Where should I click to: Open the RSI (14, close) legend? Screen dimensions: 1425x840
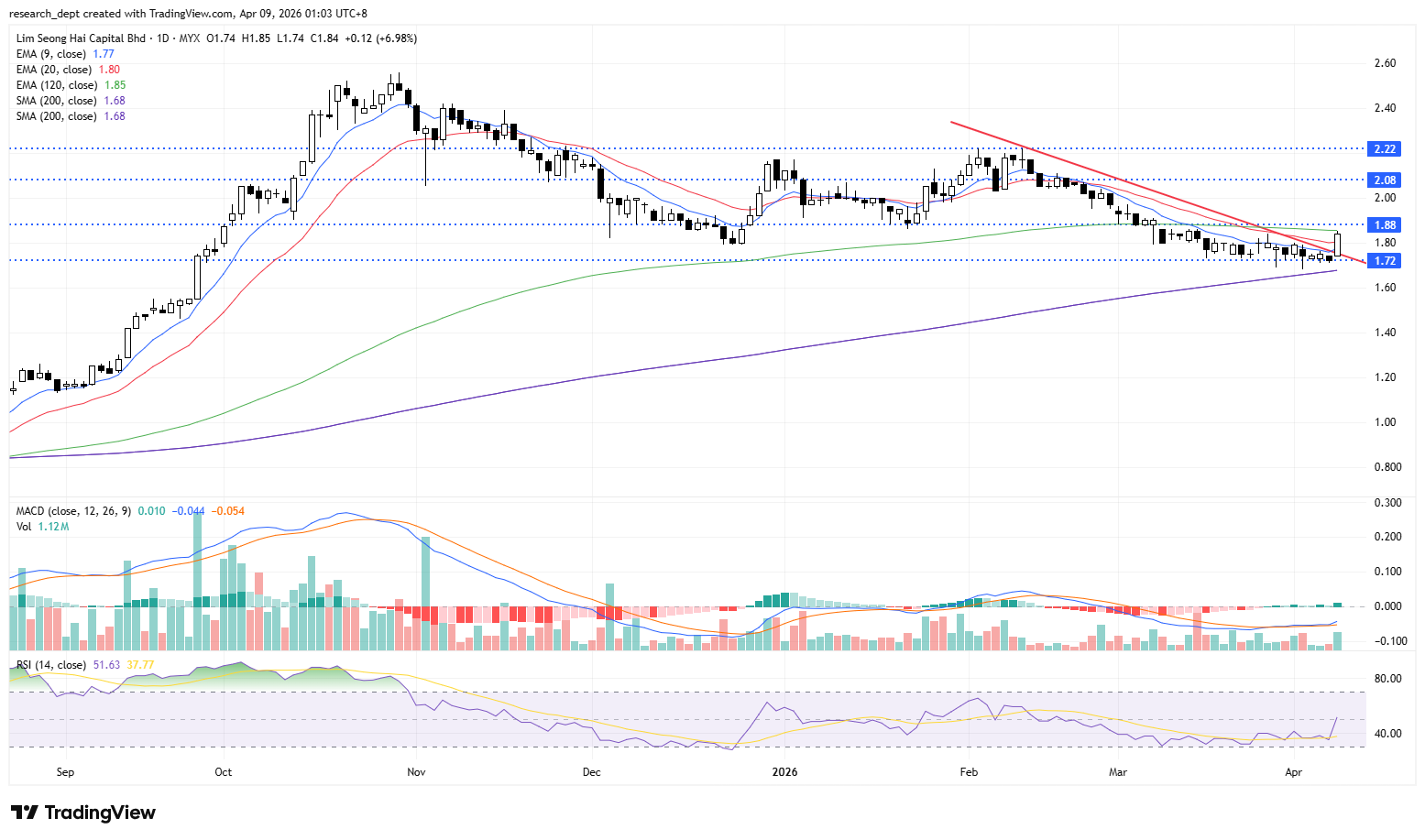coord(51,665)
